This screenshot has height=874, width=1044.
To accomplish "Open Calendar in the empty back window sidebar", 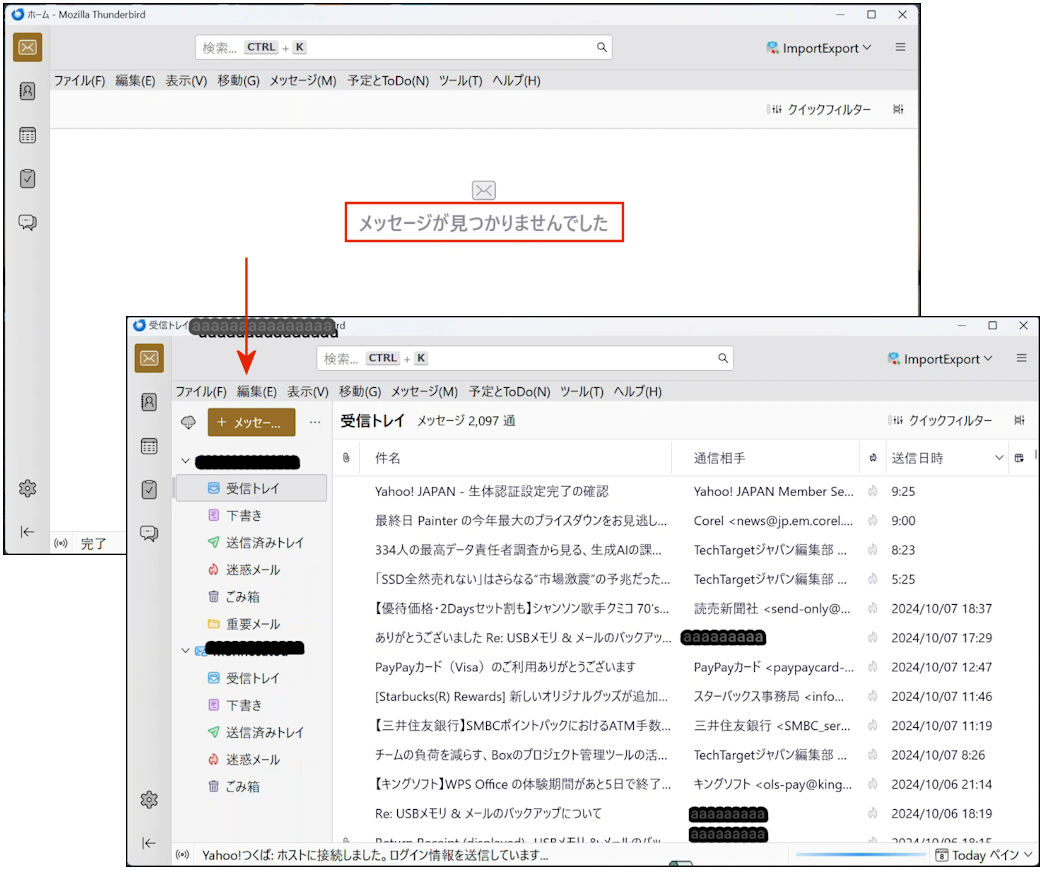I will point(28,135).
